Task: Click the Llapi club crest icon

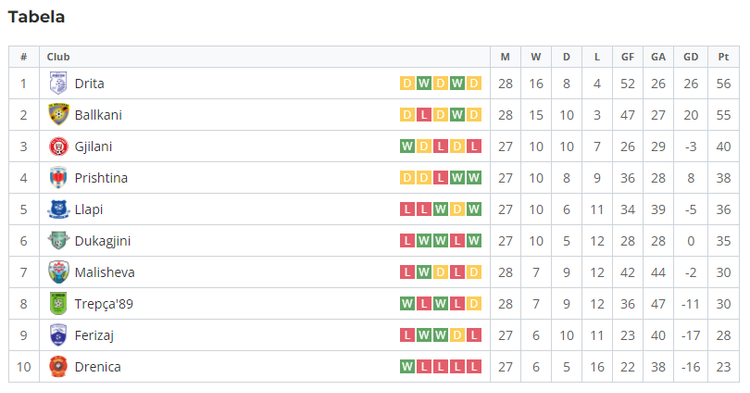Action: point(58,209)
